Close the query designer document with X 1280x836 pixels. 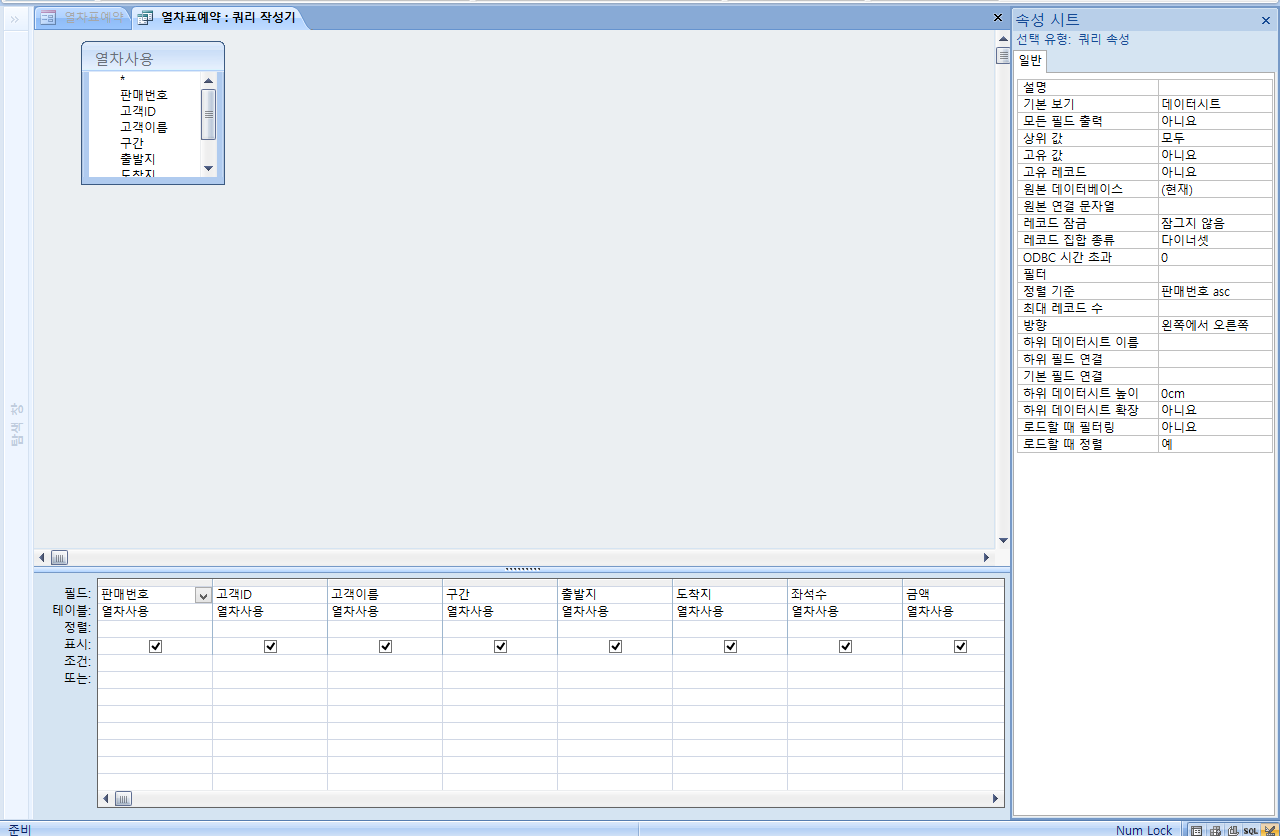tap(997, 18)
